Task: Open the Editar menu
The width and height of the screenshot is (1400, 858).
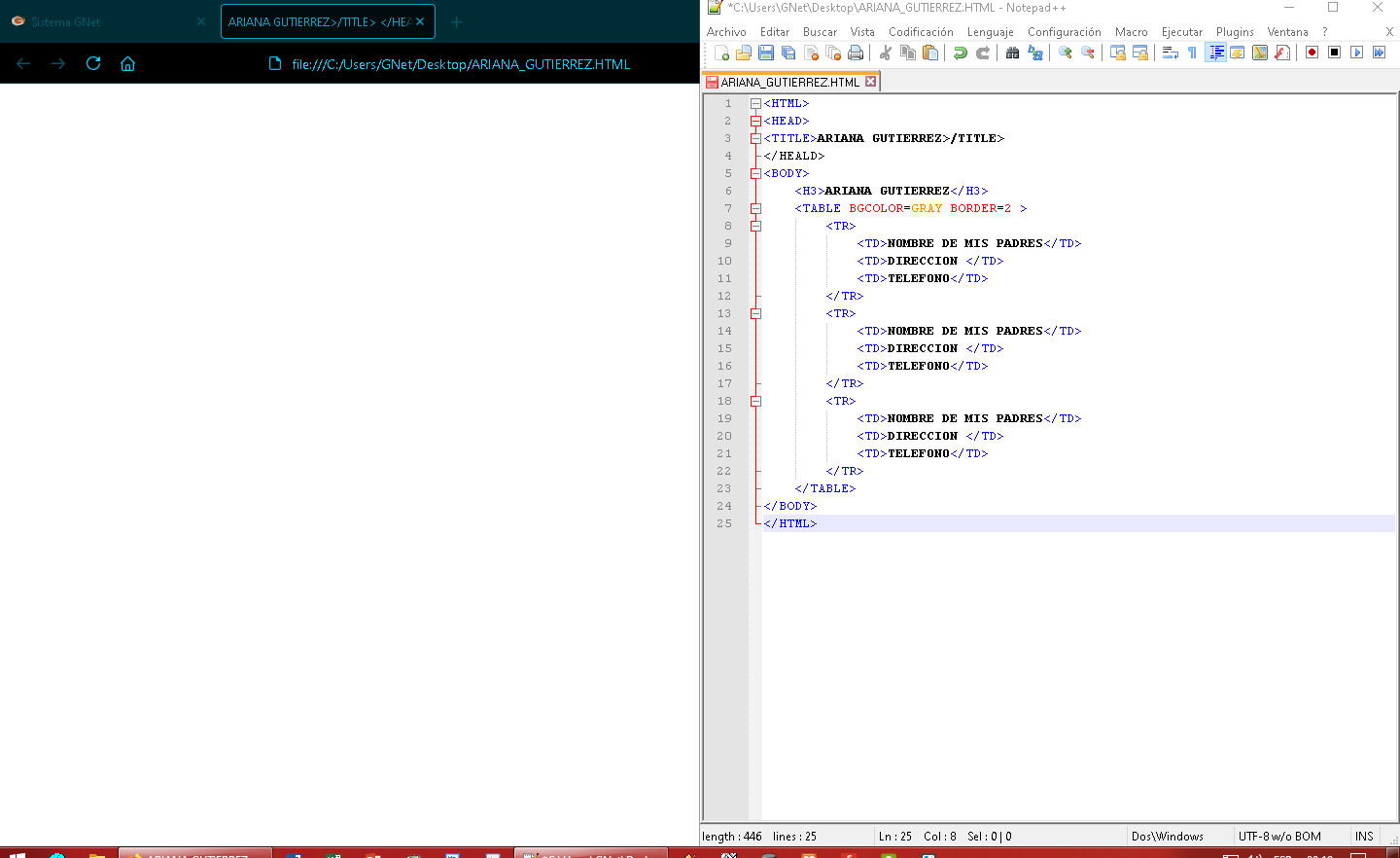Action: pos(775,32)
